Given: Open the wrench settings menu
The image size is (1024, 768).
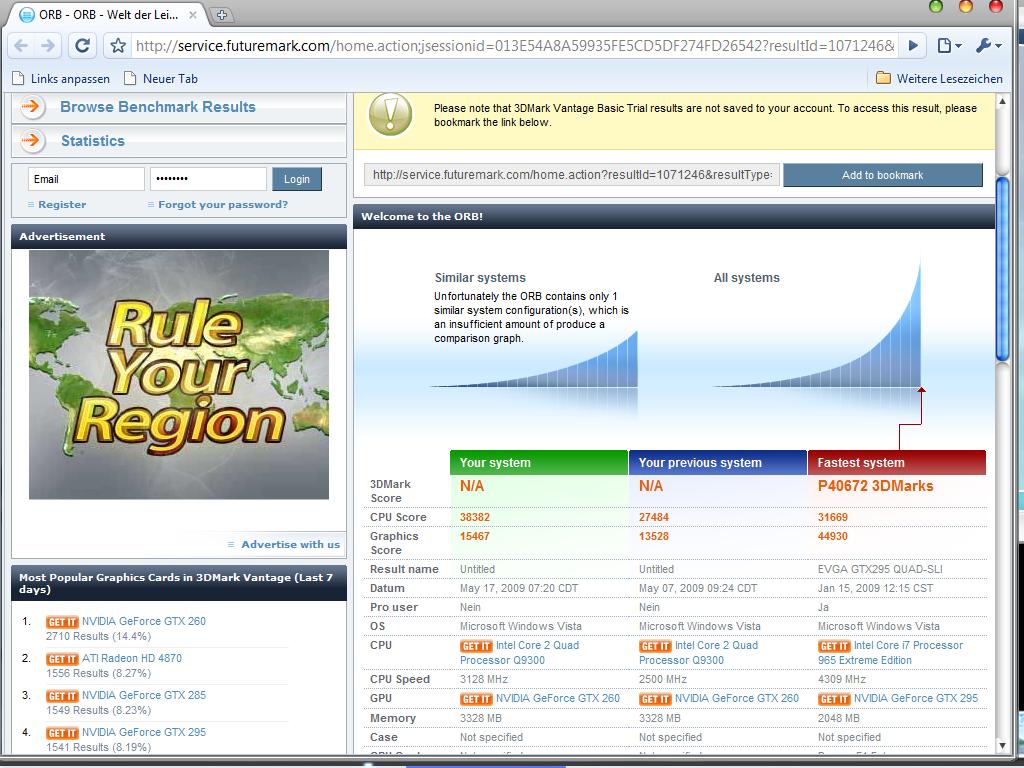Looking at the screenshot, I should pyautogui.click(x=988, y=46).
